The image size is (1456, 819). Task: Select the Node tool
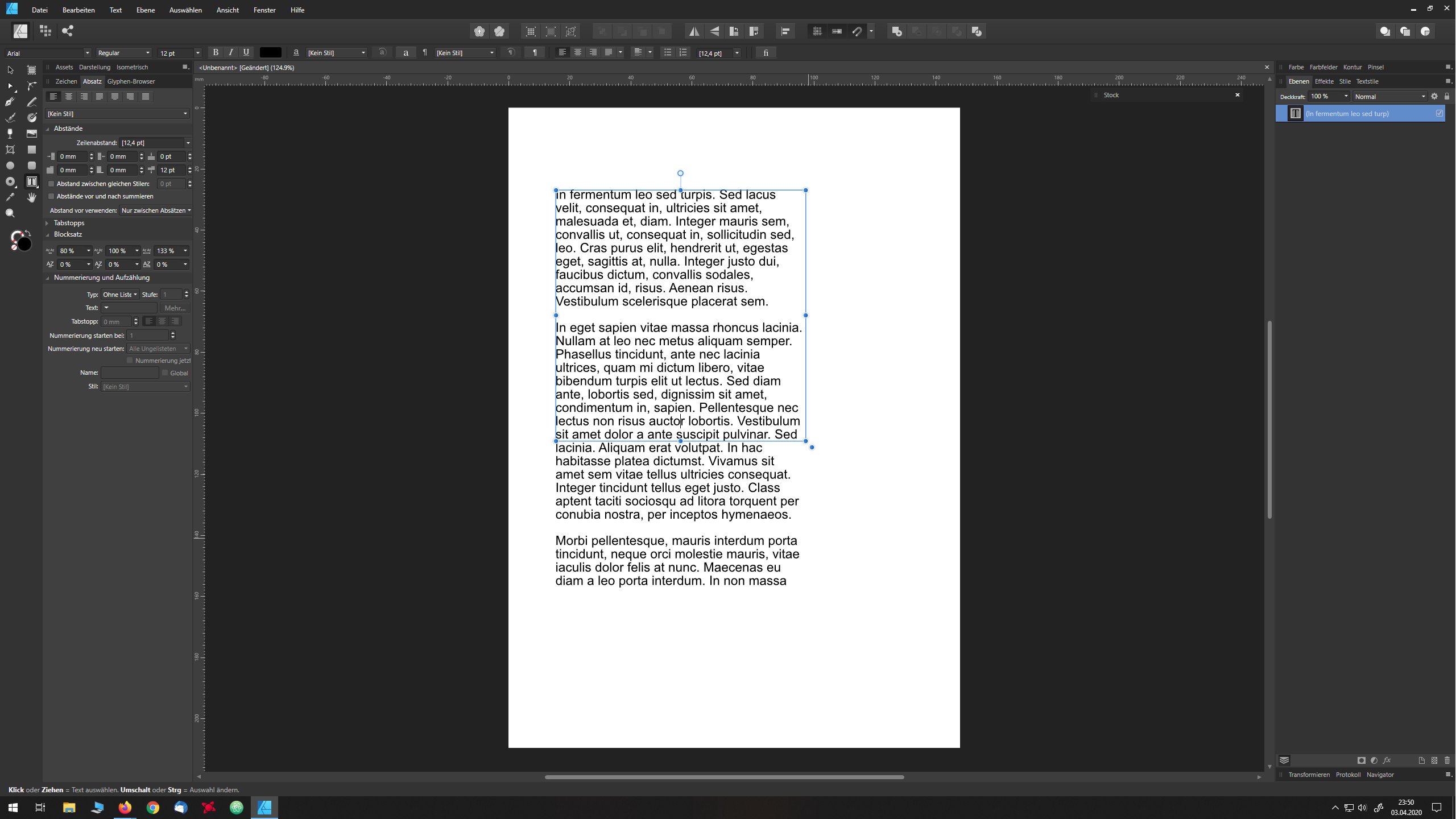point(10,86)
